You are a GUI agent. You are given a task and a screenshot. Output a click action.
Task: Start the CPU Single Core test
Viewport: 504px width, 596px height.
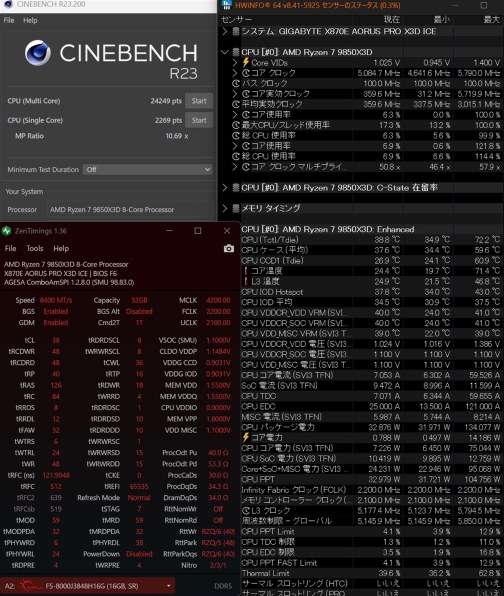[199, 120]
